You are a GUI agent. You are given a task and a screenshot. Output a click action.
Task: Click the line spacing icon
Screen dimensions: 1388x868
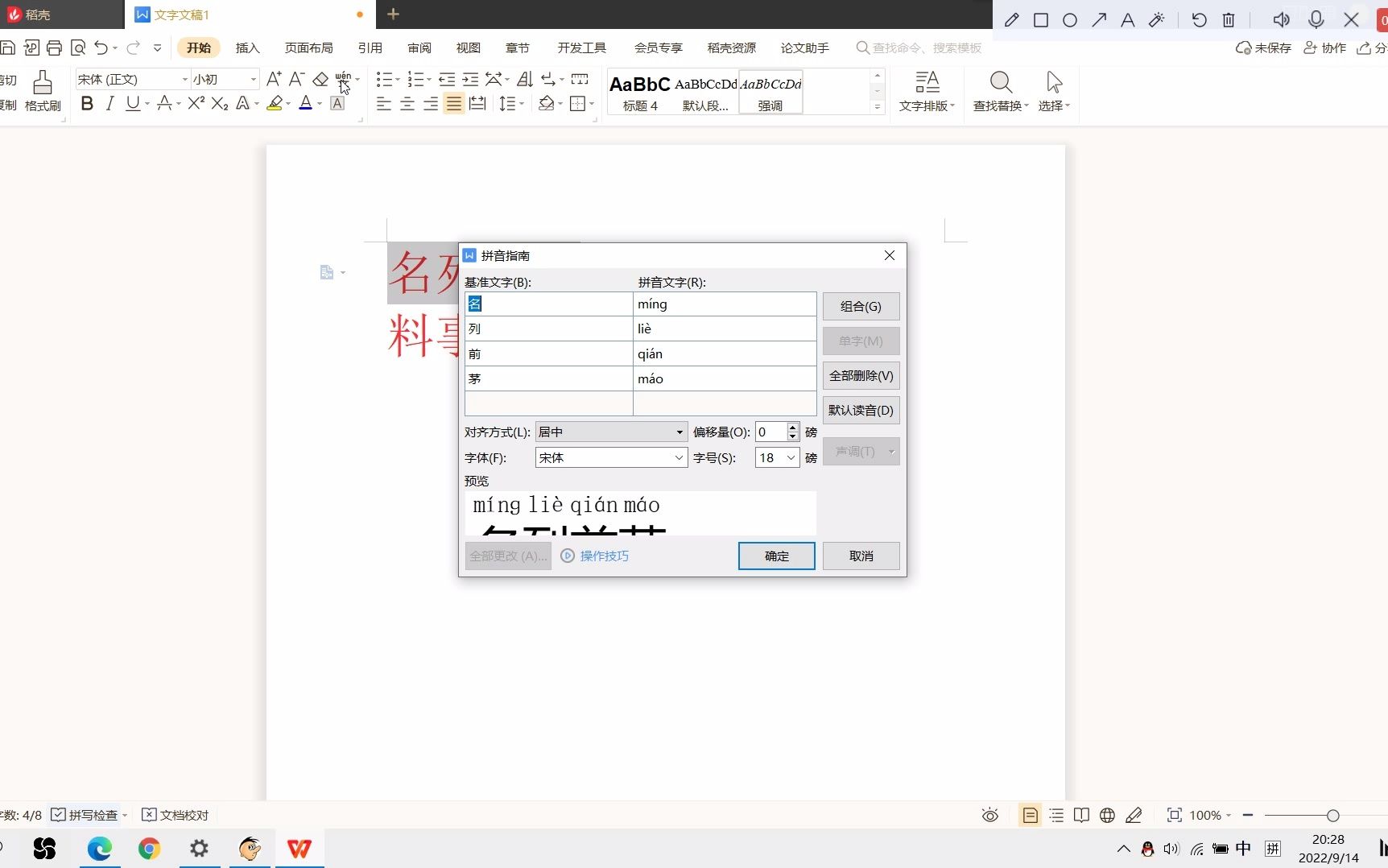click(508, 103)
